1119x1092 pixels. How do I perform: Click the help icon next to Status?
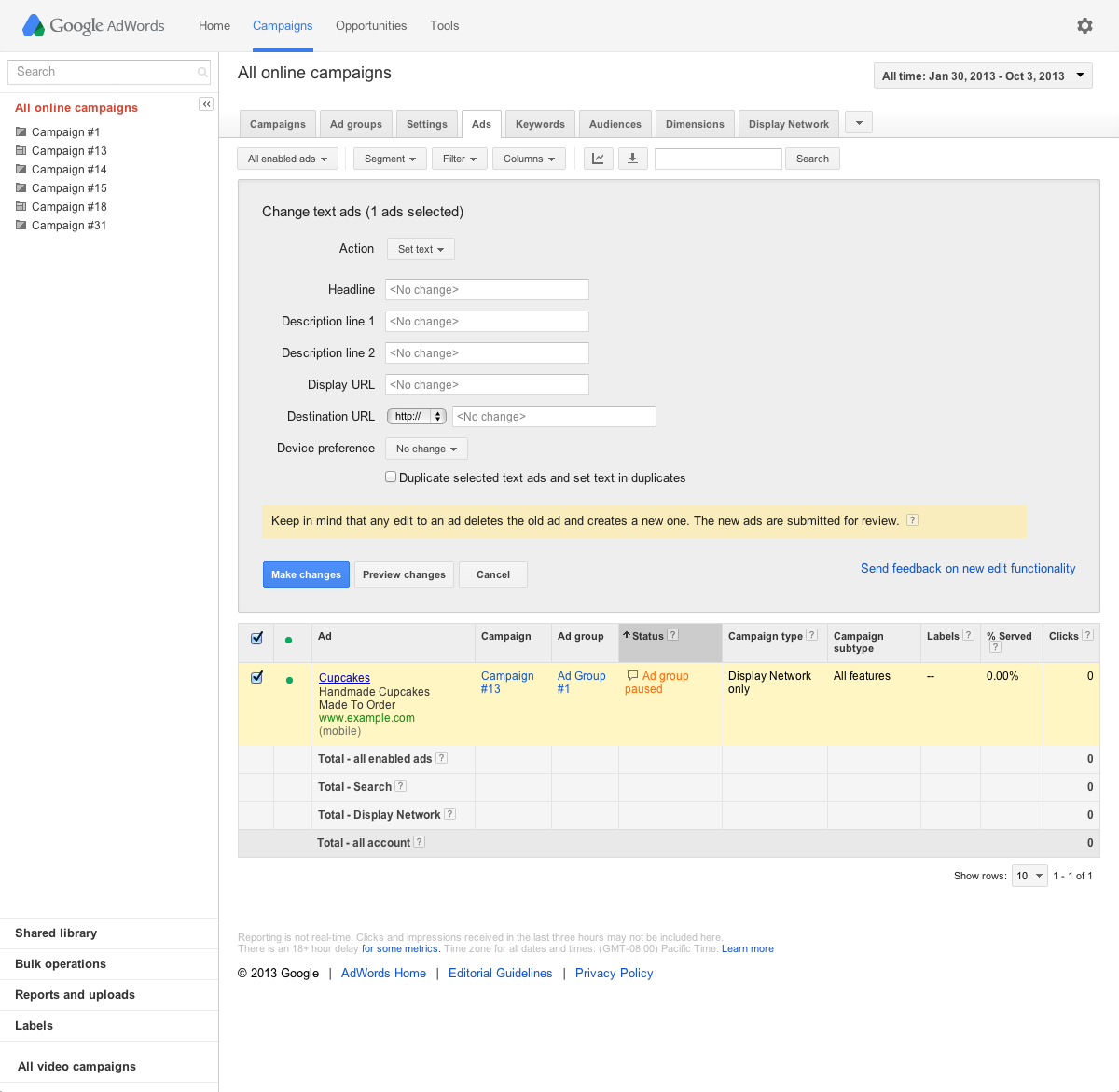click(673, 635)
